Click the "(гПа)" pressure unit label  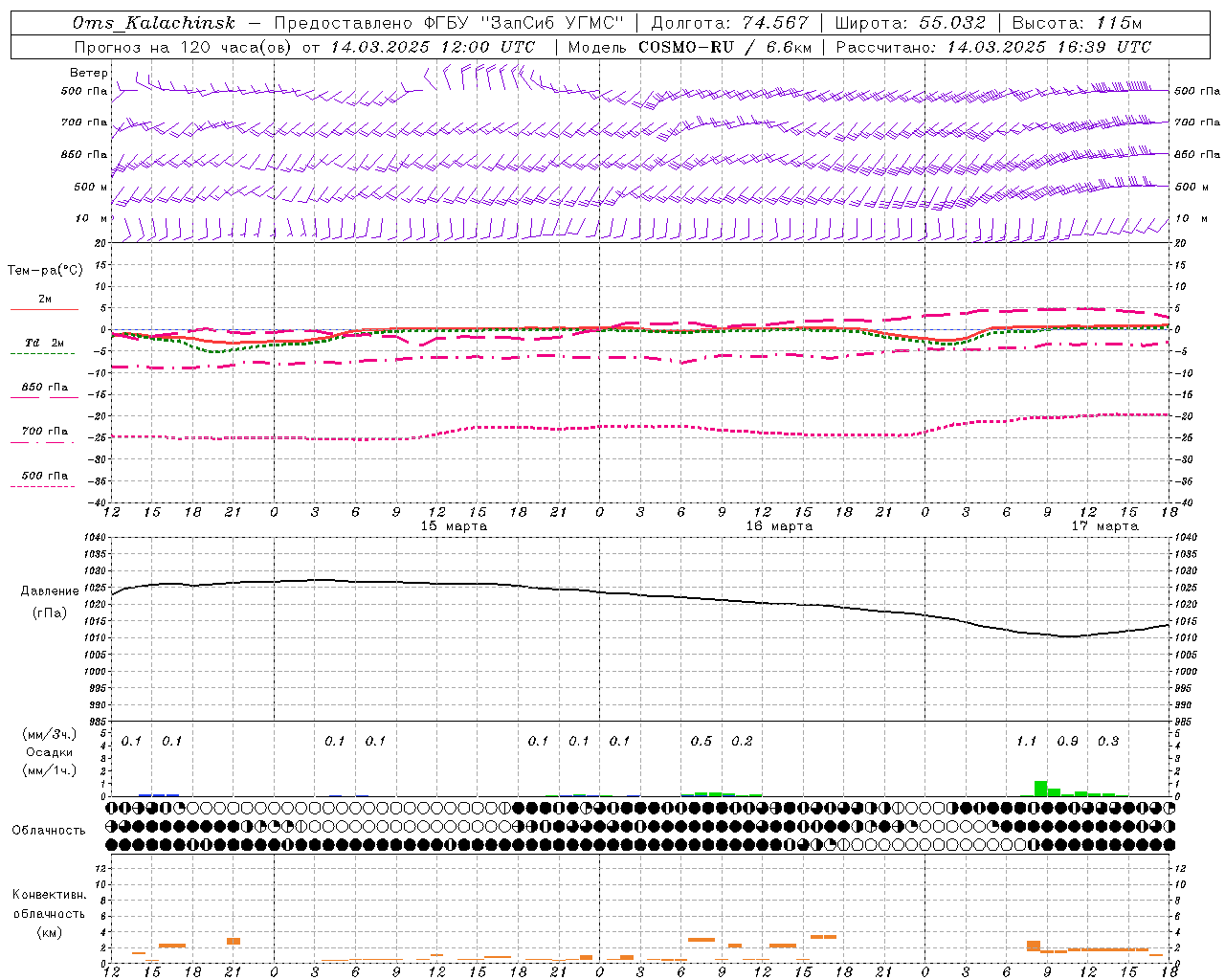tap(50, 613)
